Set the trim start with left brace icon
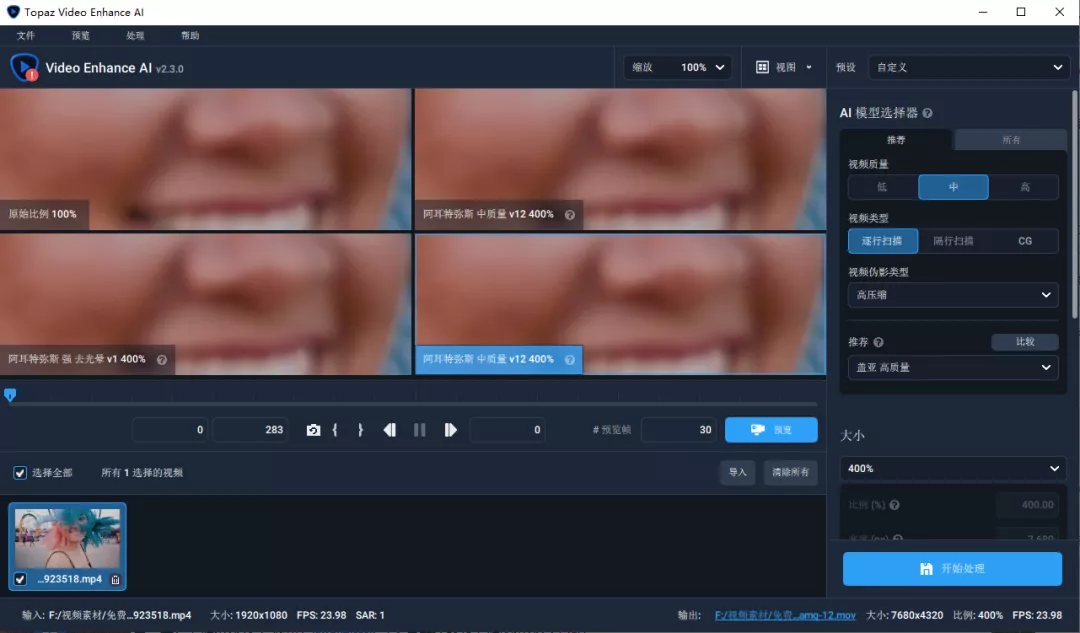 (335, 430)
